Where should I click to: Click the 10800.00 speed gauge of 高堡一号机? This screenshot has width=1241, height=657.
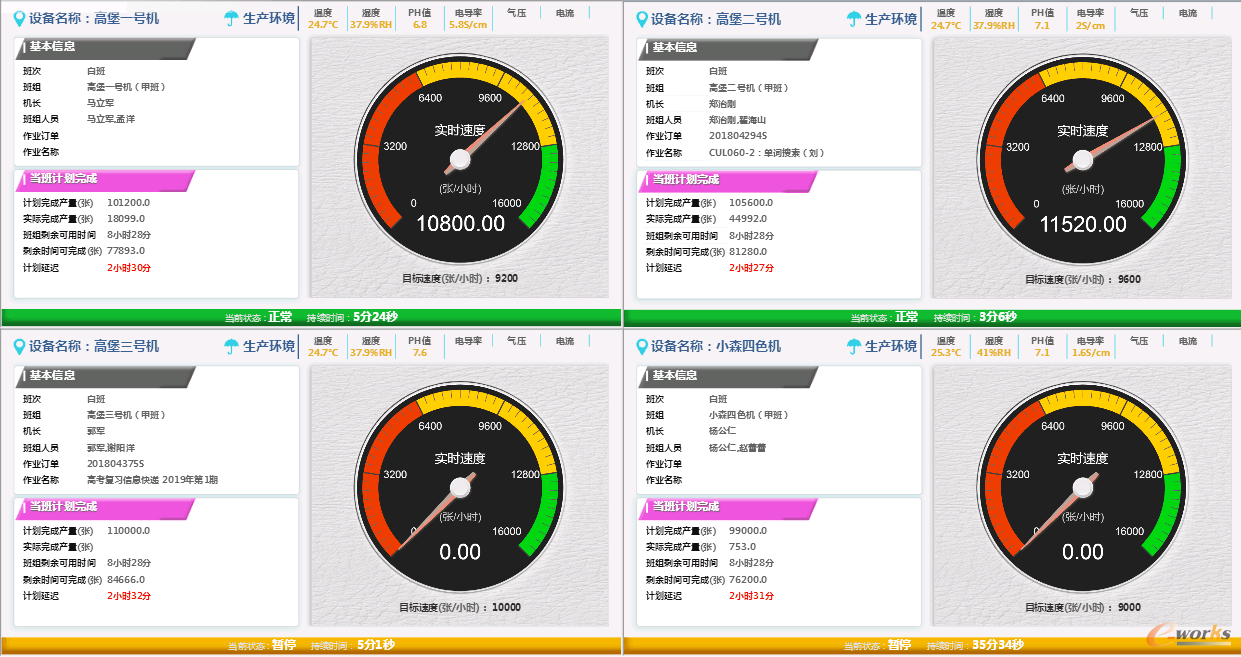(460, 159)
